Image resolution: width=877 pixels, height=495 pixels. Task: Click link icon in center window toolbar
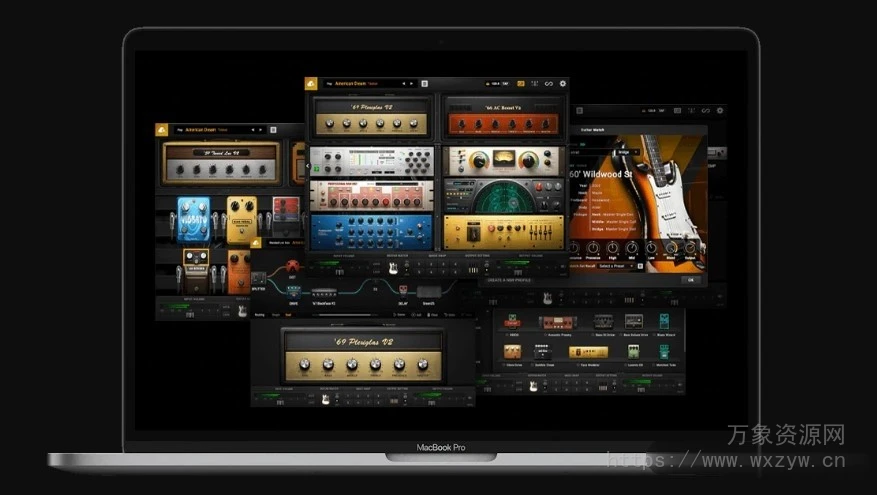click(x=549, y=83)
